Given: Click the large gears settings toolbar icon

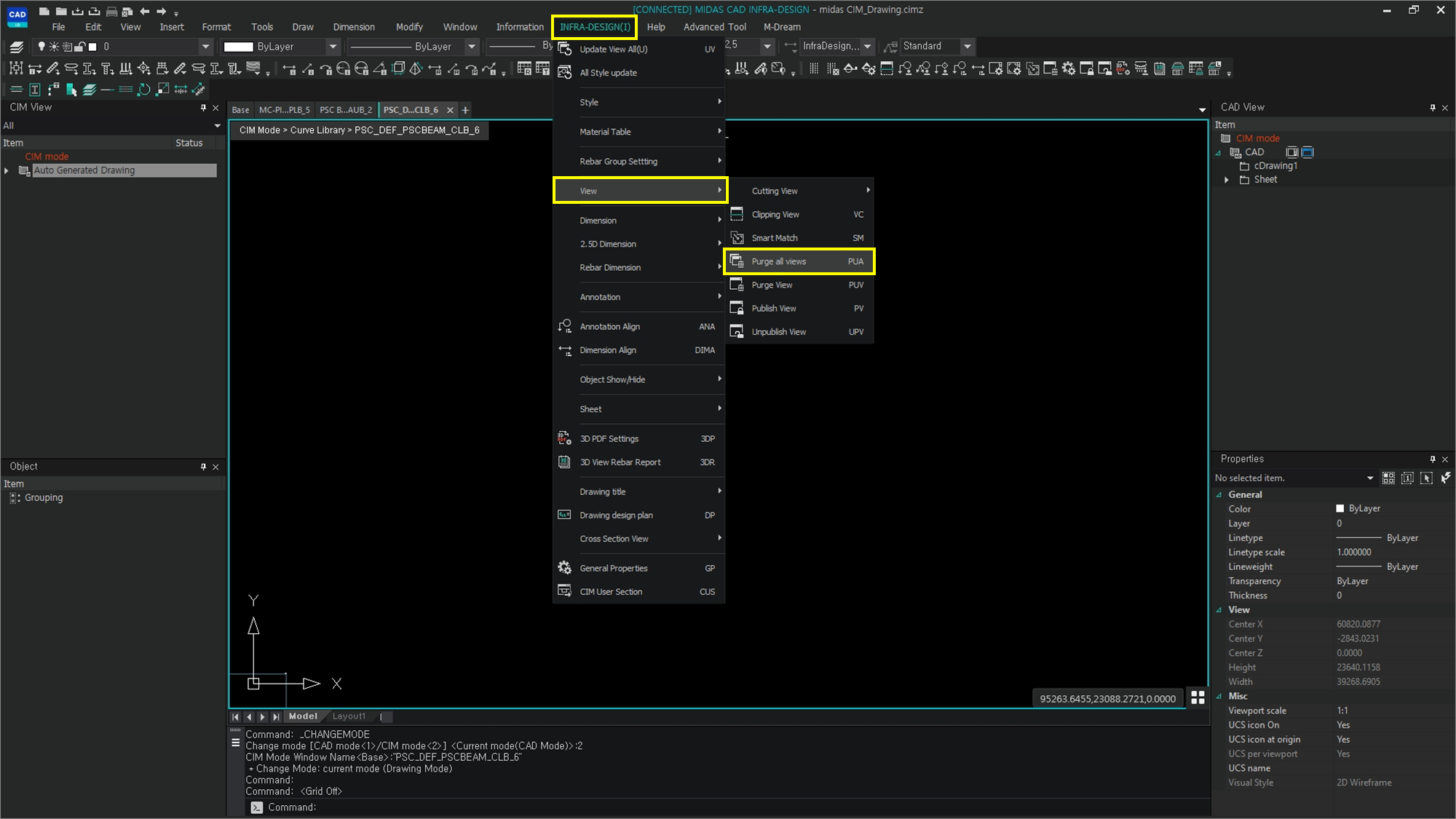Looking at the screenshot, I should click(1068, 68).
